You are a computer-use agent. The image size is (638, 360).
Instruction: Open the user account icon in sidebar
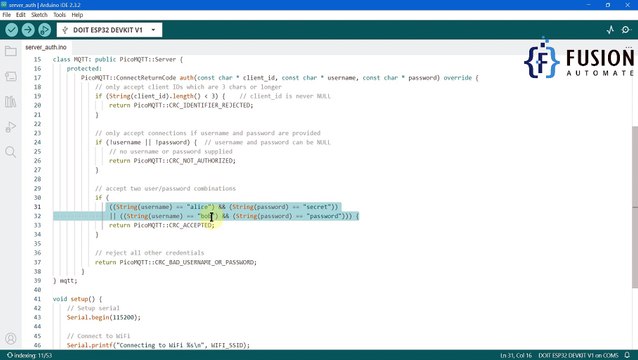click(x=11, y=338)
